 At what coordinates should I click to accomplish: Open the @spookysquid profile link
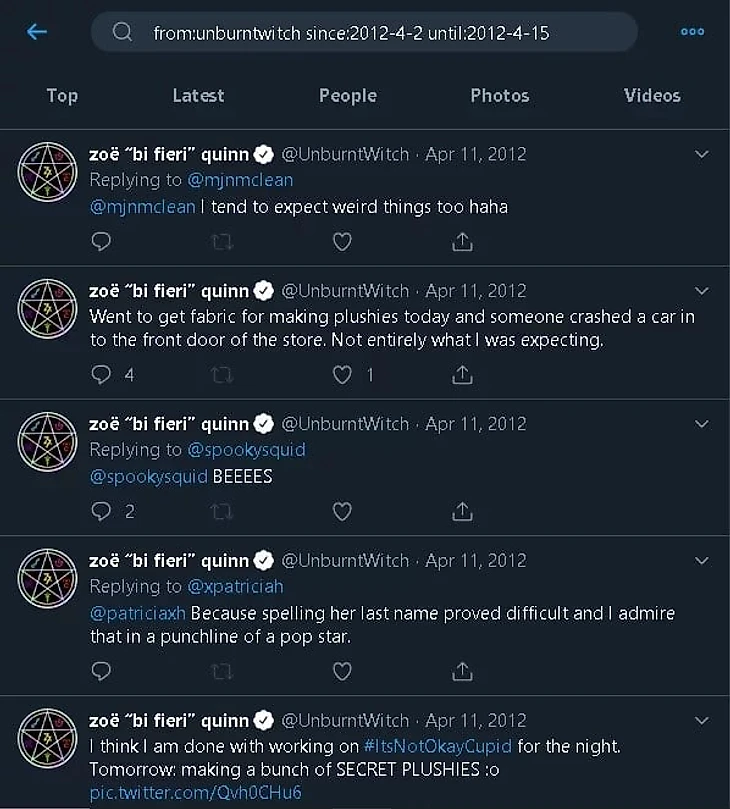tap(247, 450)
